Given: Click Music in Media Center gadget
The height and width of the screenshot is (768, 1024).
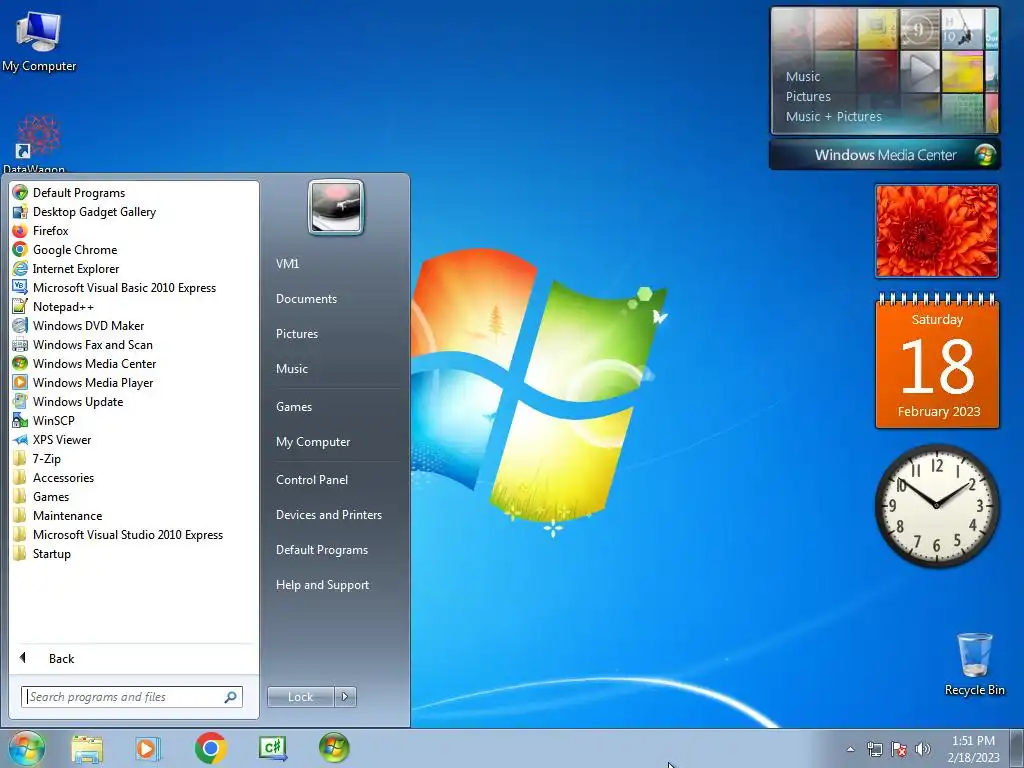Looking at the screenshot, I should [803, 76].
